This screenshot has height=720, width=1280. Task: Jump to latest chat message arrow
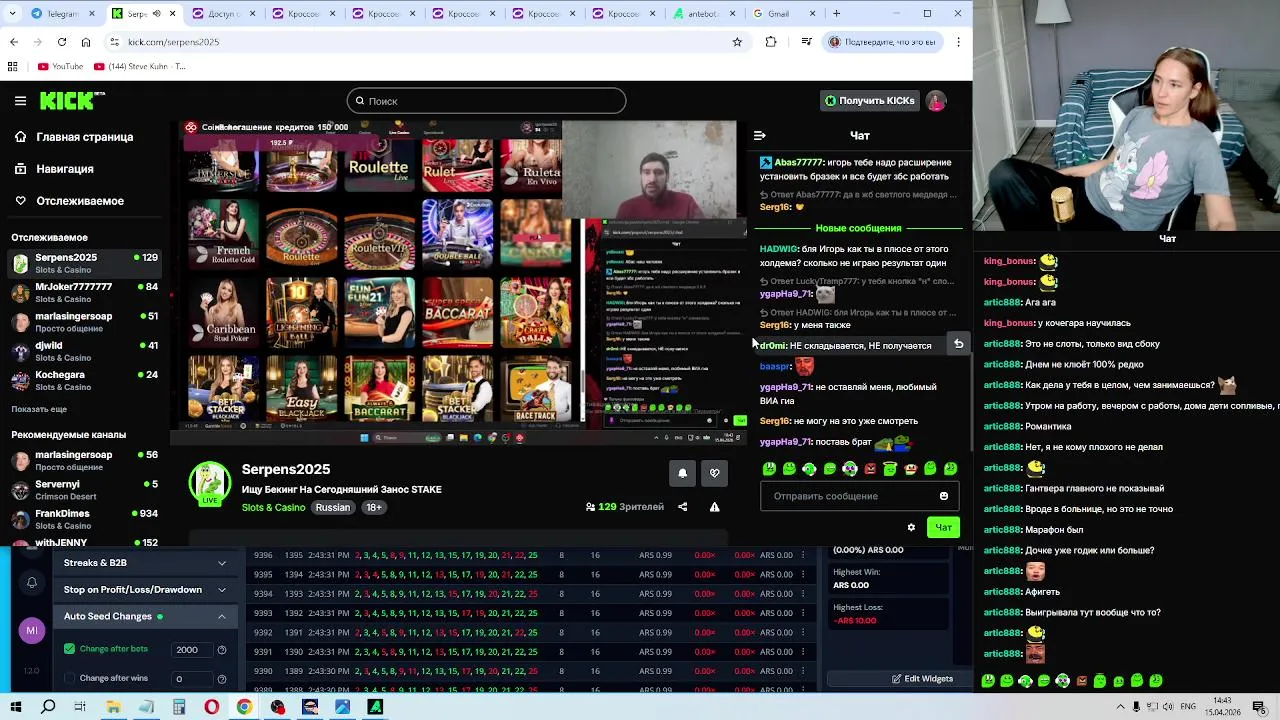(x=958, y=344)
